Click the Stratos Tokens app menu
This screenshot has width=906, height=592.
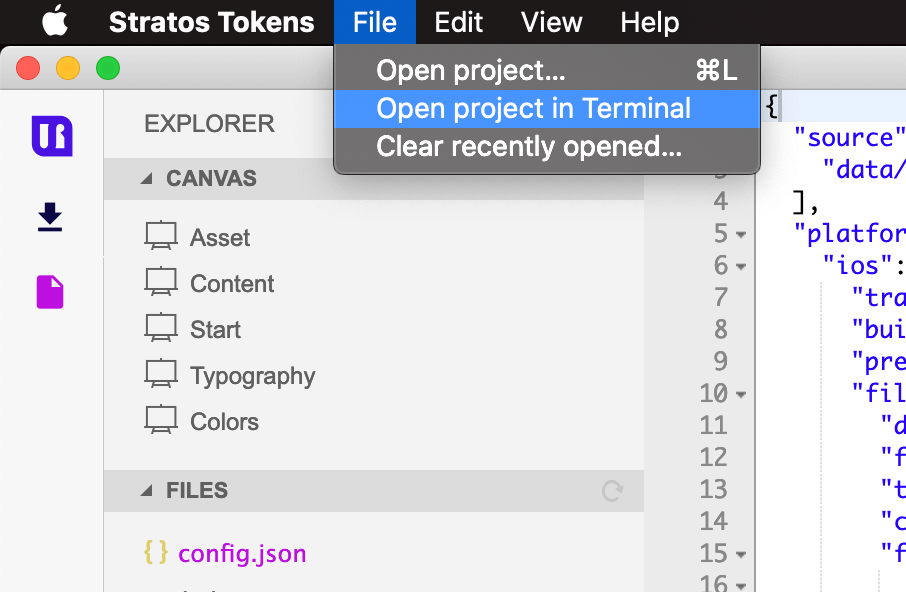211,23
